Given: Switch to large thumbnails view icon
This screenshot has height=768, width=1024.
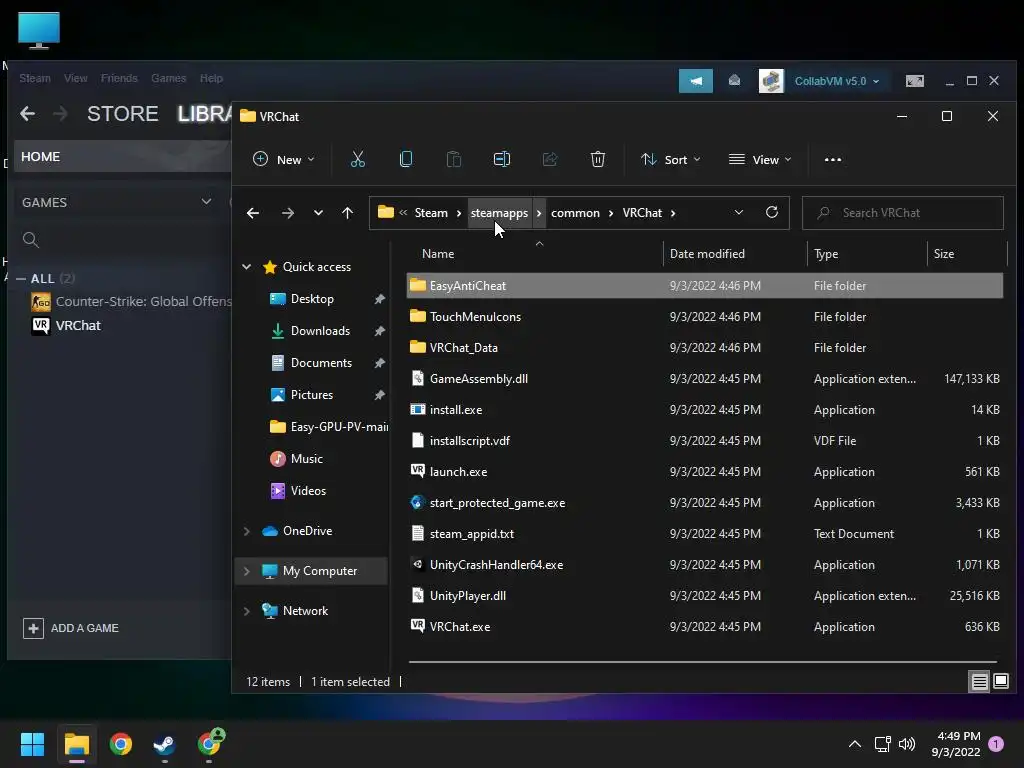Looking at the screenshot, I should click(x=1001, y=682).
